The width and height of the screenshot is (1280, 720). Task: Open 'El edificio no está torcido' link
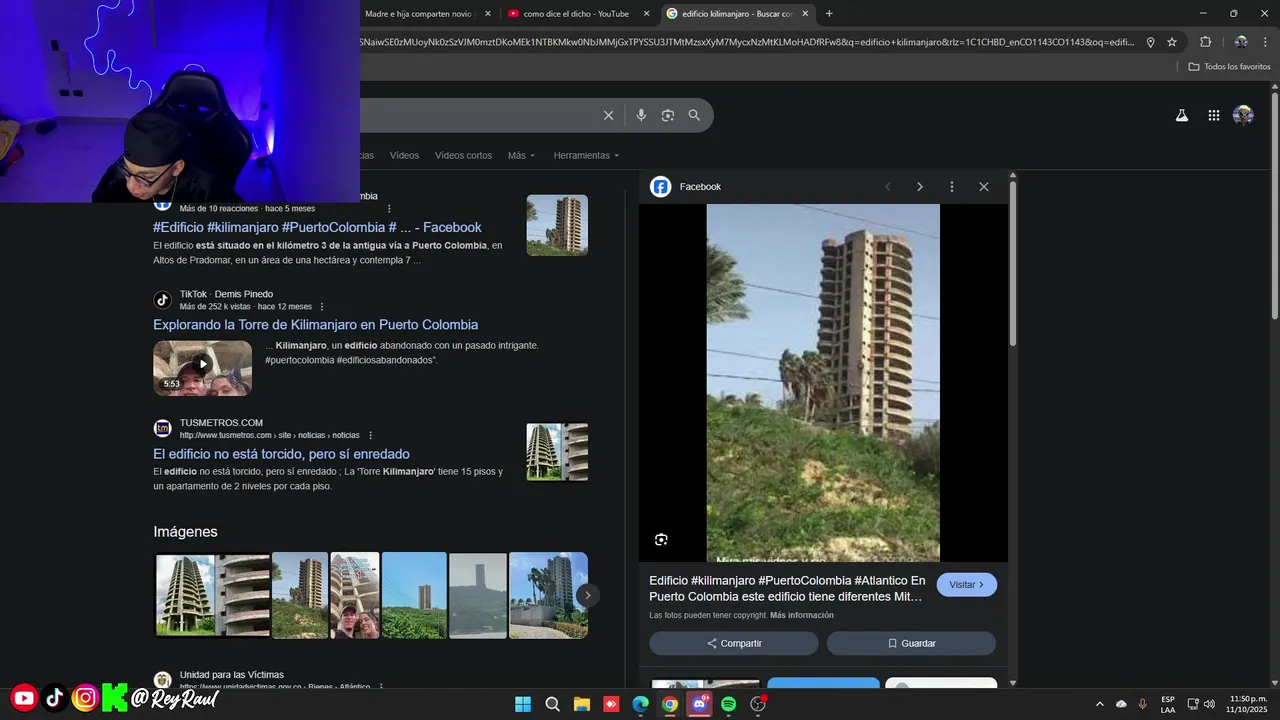(281, 454)
